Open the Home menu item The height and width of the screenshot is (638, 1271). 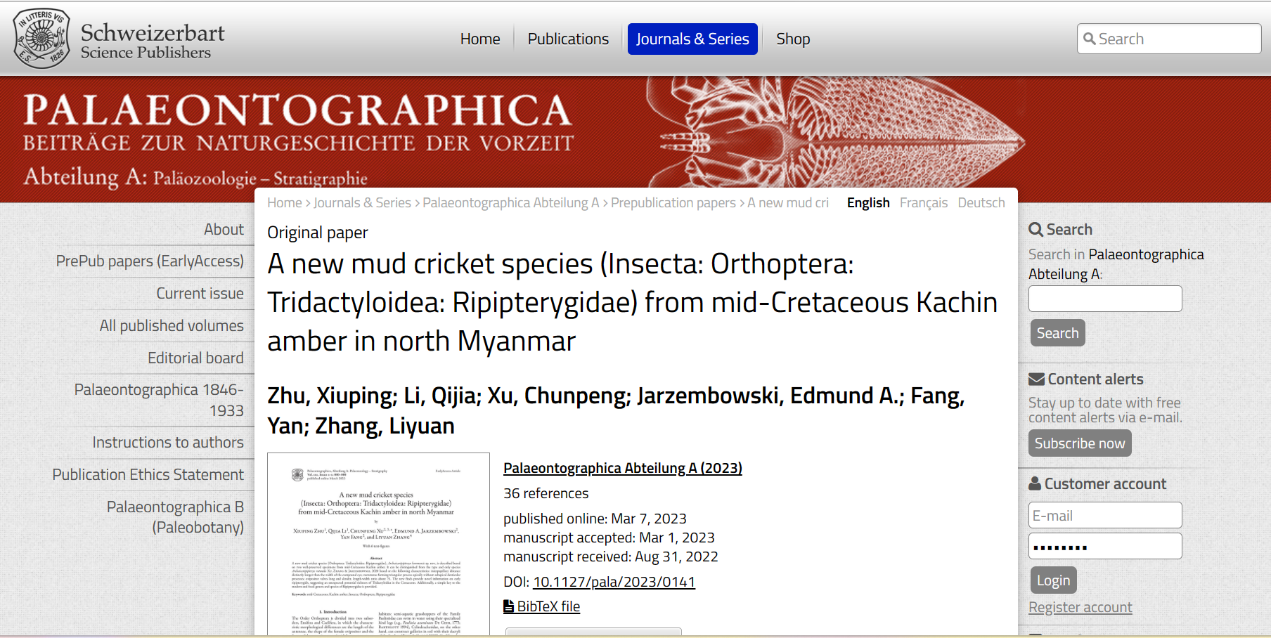click(480, 39)
